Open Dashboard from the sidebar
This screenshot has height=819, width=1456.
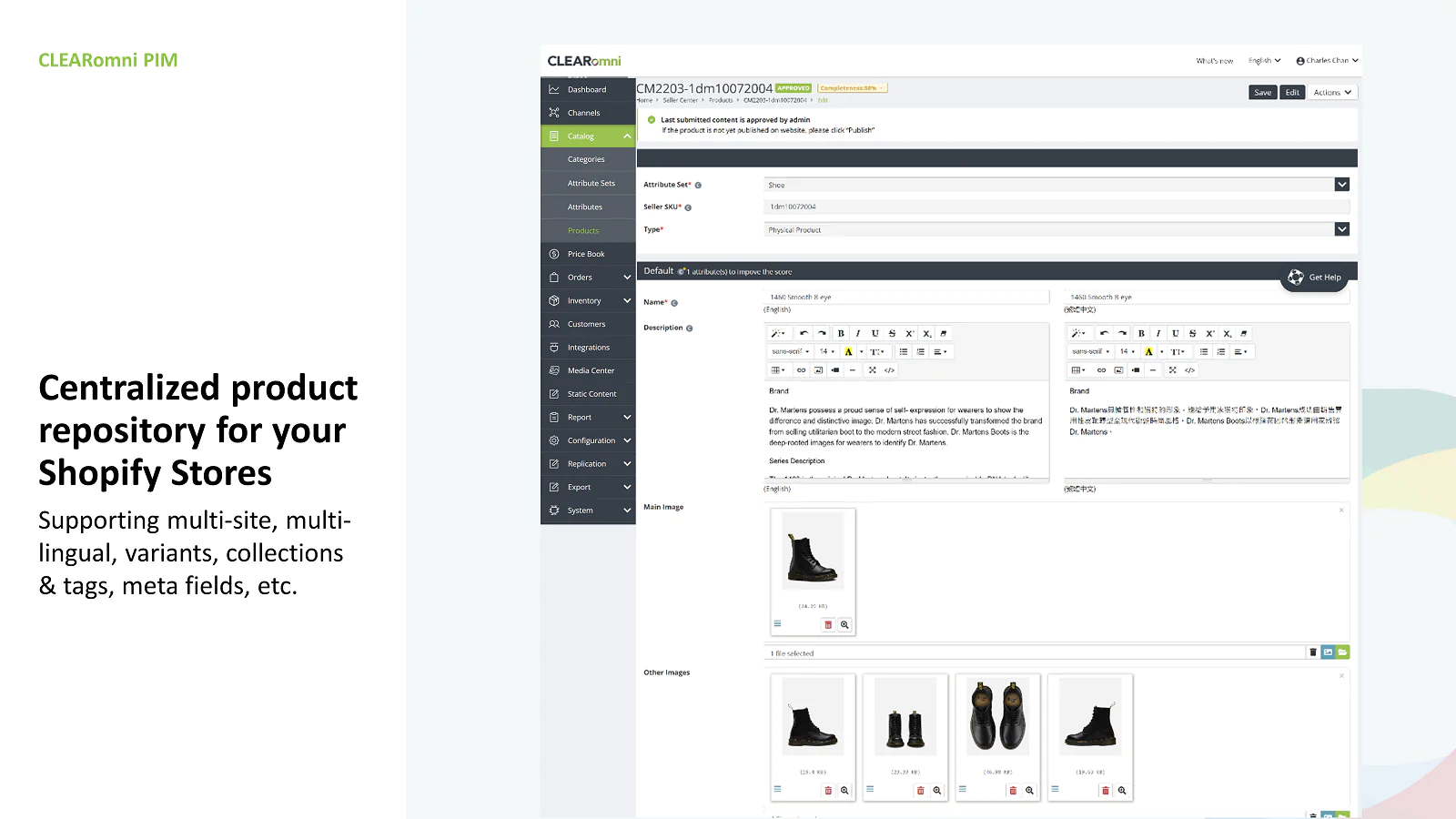tap(588, 89)
